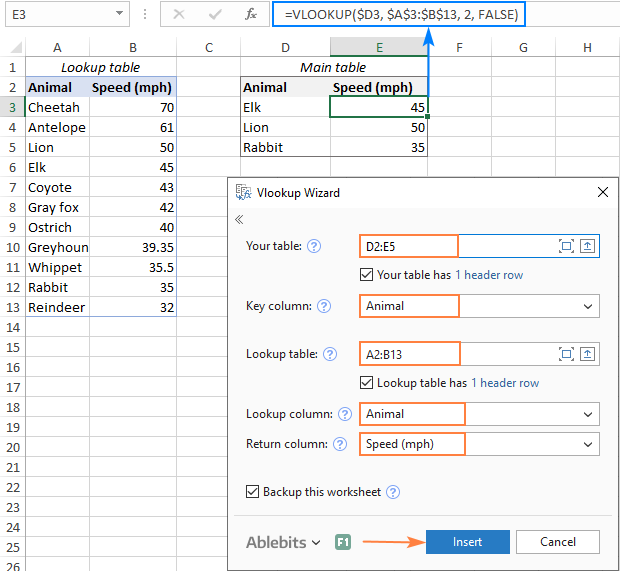
Task: Click cell containing Ostrich
Action: pos(58,227)
